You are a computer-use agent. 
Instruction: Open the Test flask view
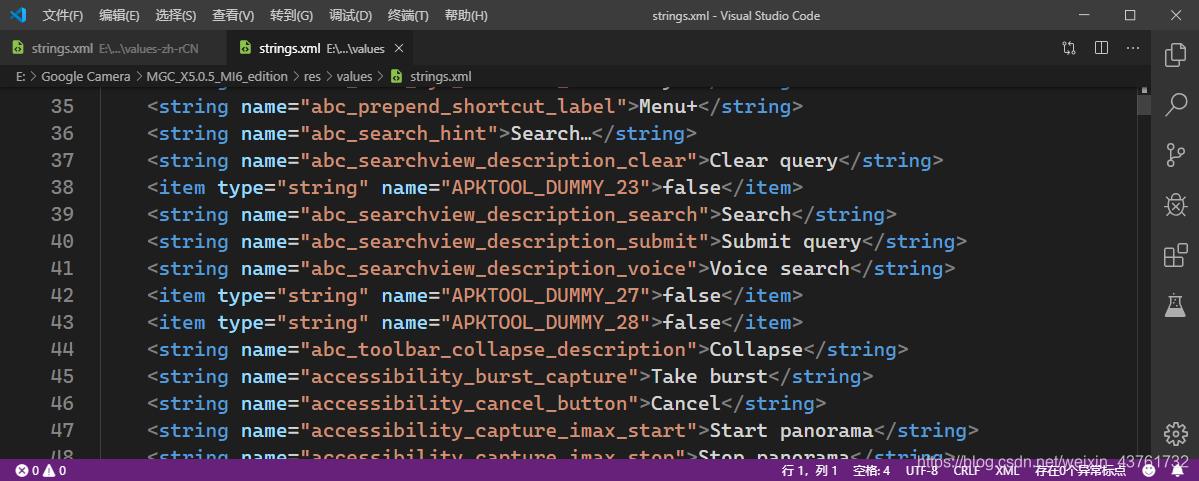1175,305
